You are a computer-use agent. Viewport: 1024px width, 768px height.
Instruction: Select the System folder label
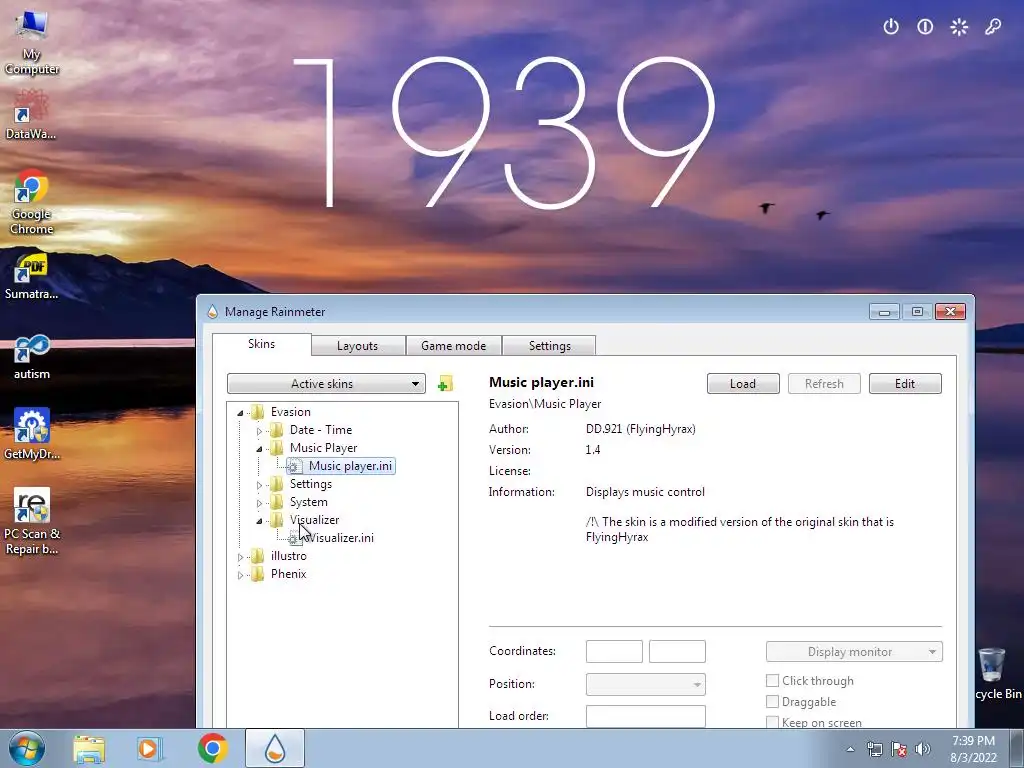coord(309,502)
